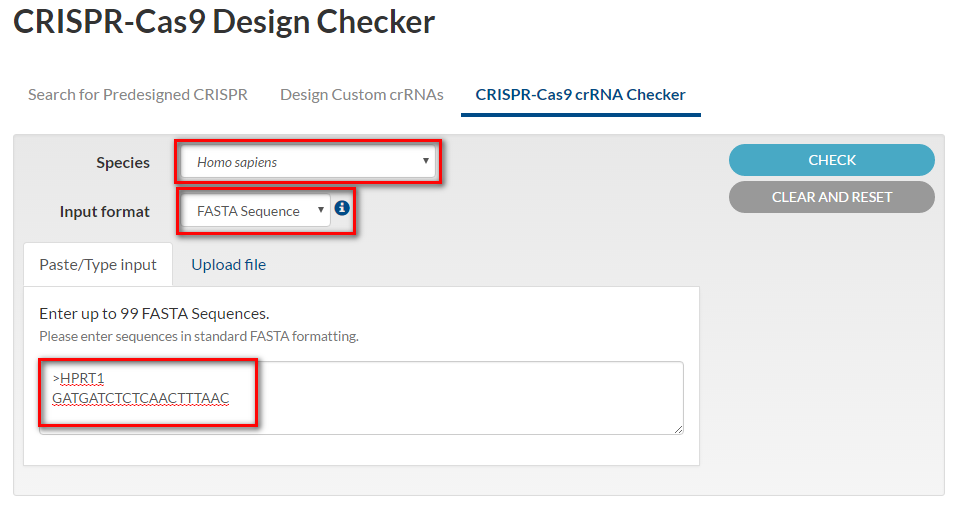
Task: Click the textarea resize handle corner
Action: [678, 429]
